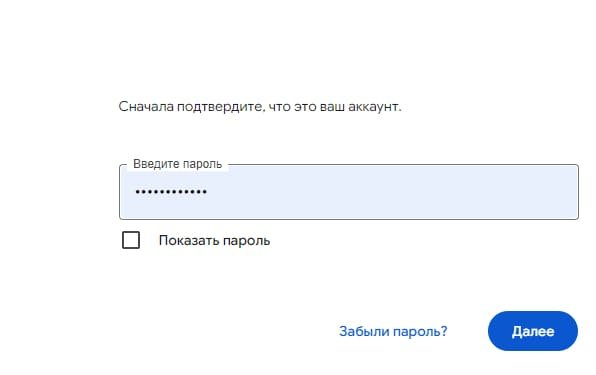Click the word 'аккаунт' in the heading
Viewport: 596px width, 375px height.
pyautogui.click(x=373, y=107)
